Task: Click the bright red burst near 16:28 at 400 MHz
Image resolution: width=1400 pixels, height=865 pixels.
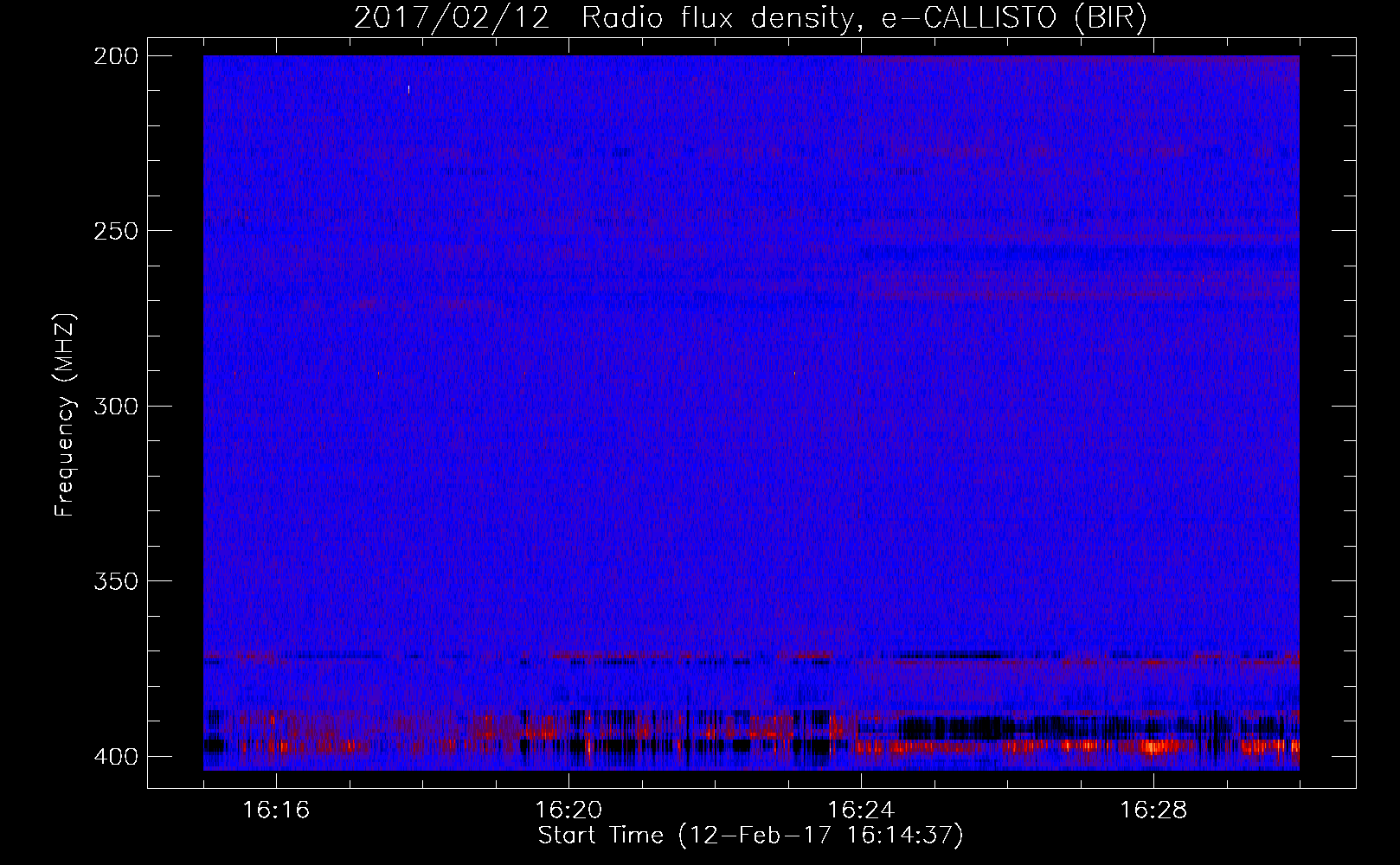Action: click(1156, 746)
